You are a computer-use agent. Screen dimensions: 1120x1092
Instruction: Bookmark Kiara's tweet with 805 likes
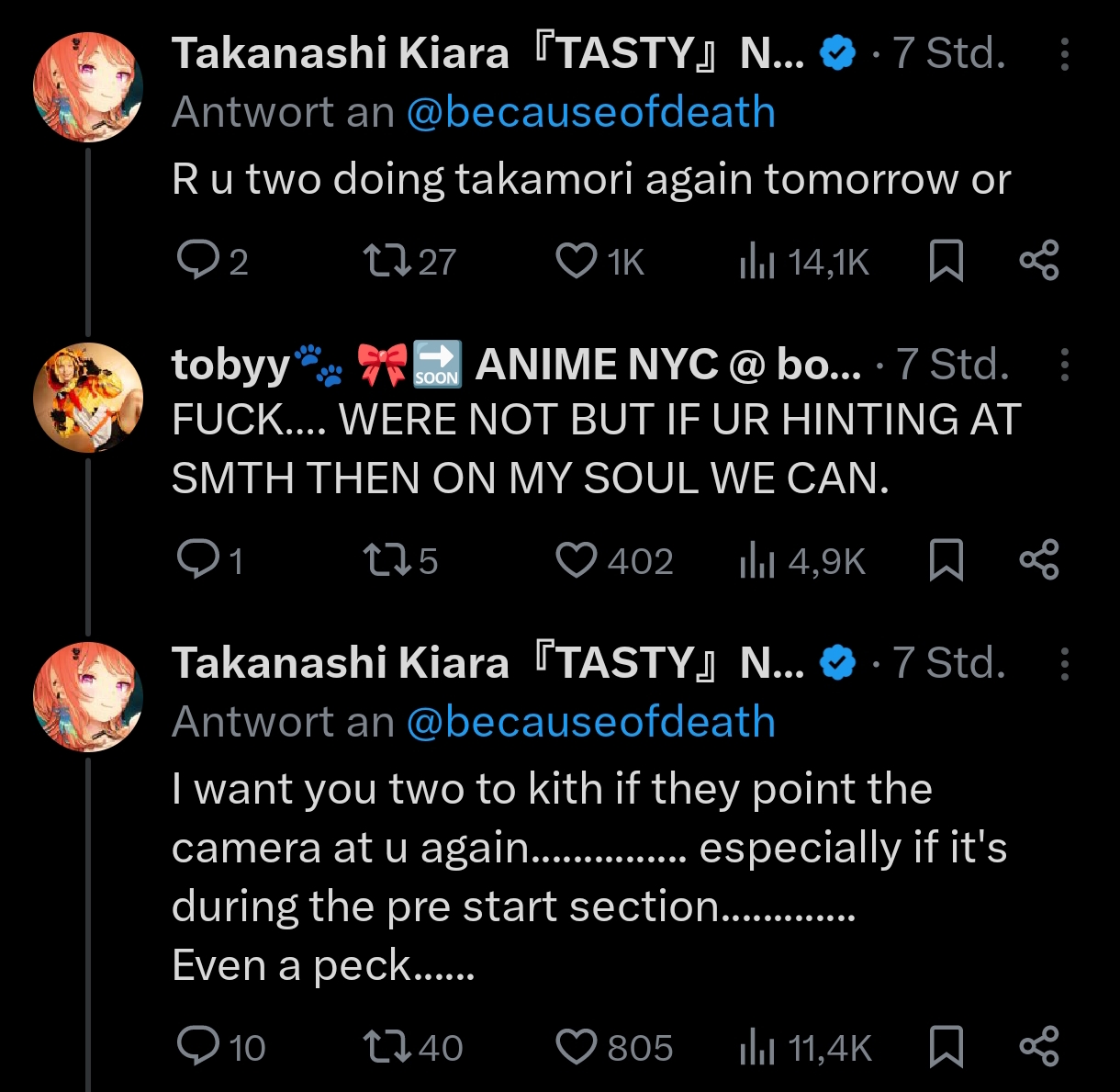coord(946,1046)
